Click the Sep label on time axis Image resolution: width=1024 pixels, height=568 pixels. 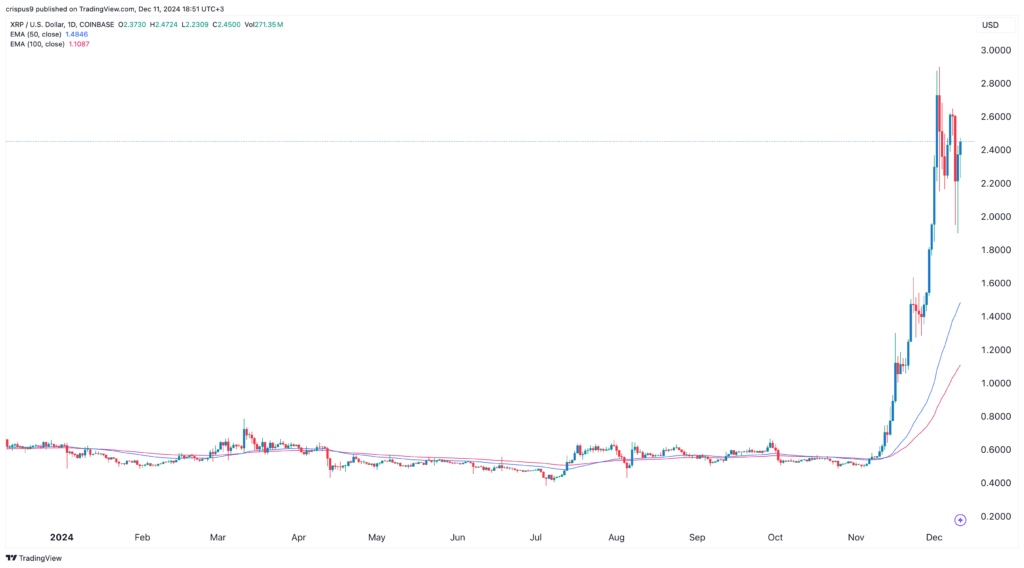pos(697,537)
